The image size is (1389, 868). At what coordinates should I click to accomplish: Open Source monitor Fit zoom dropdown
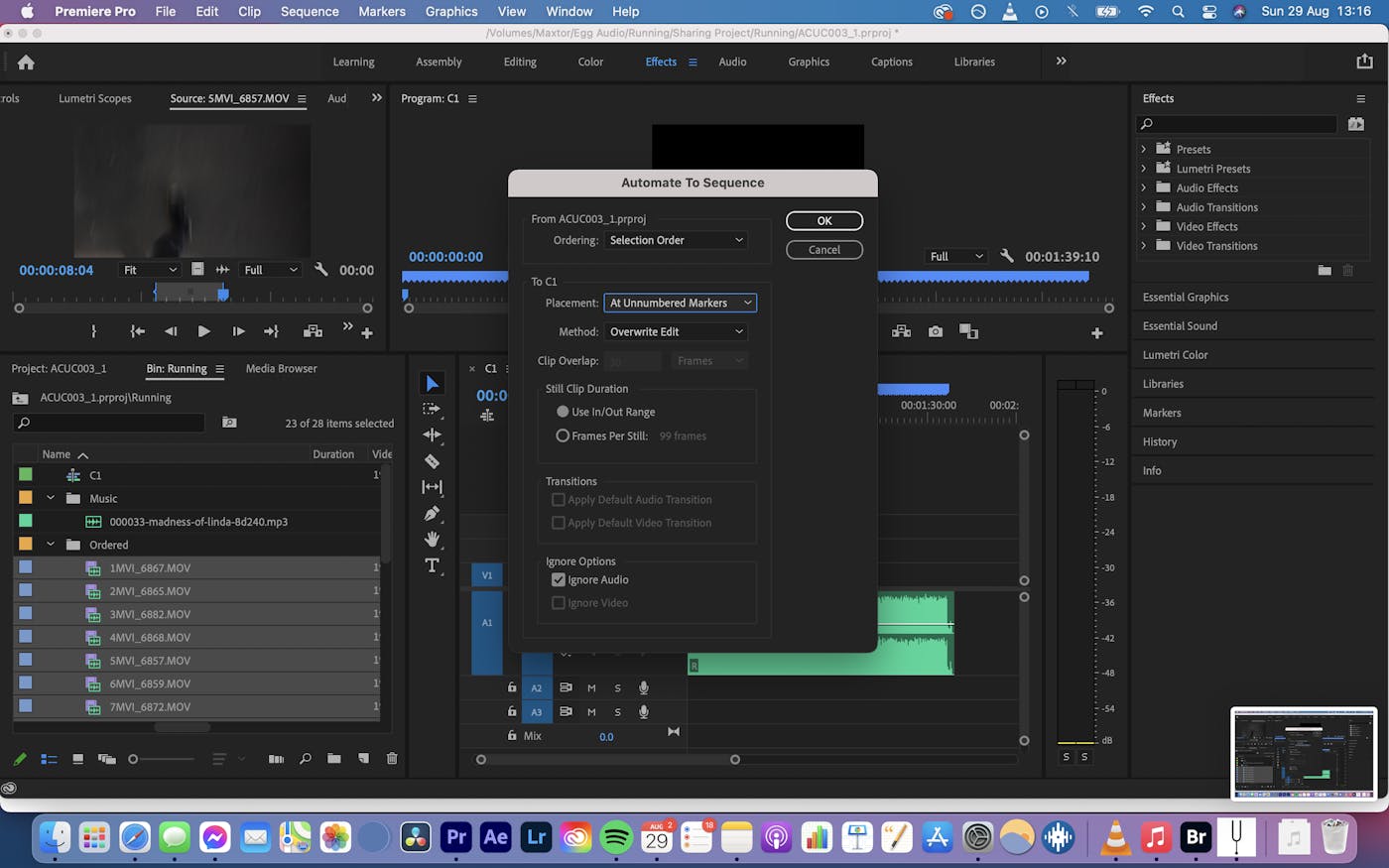(x=150, y=270)
